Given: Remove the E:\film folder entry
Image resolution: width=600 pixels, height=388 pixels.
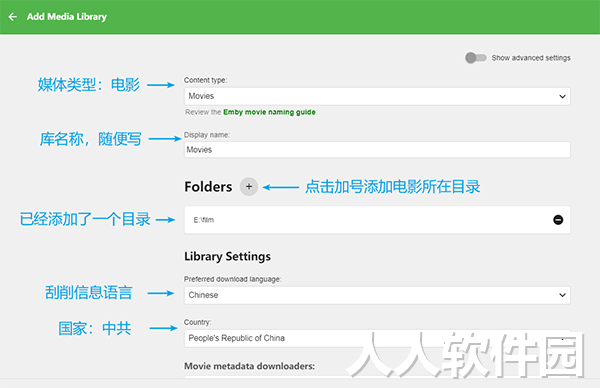Looking at the screenshot, I should (x=558, y=220).
